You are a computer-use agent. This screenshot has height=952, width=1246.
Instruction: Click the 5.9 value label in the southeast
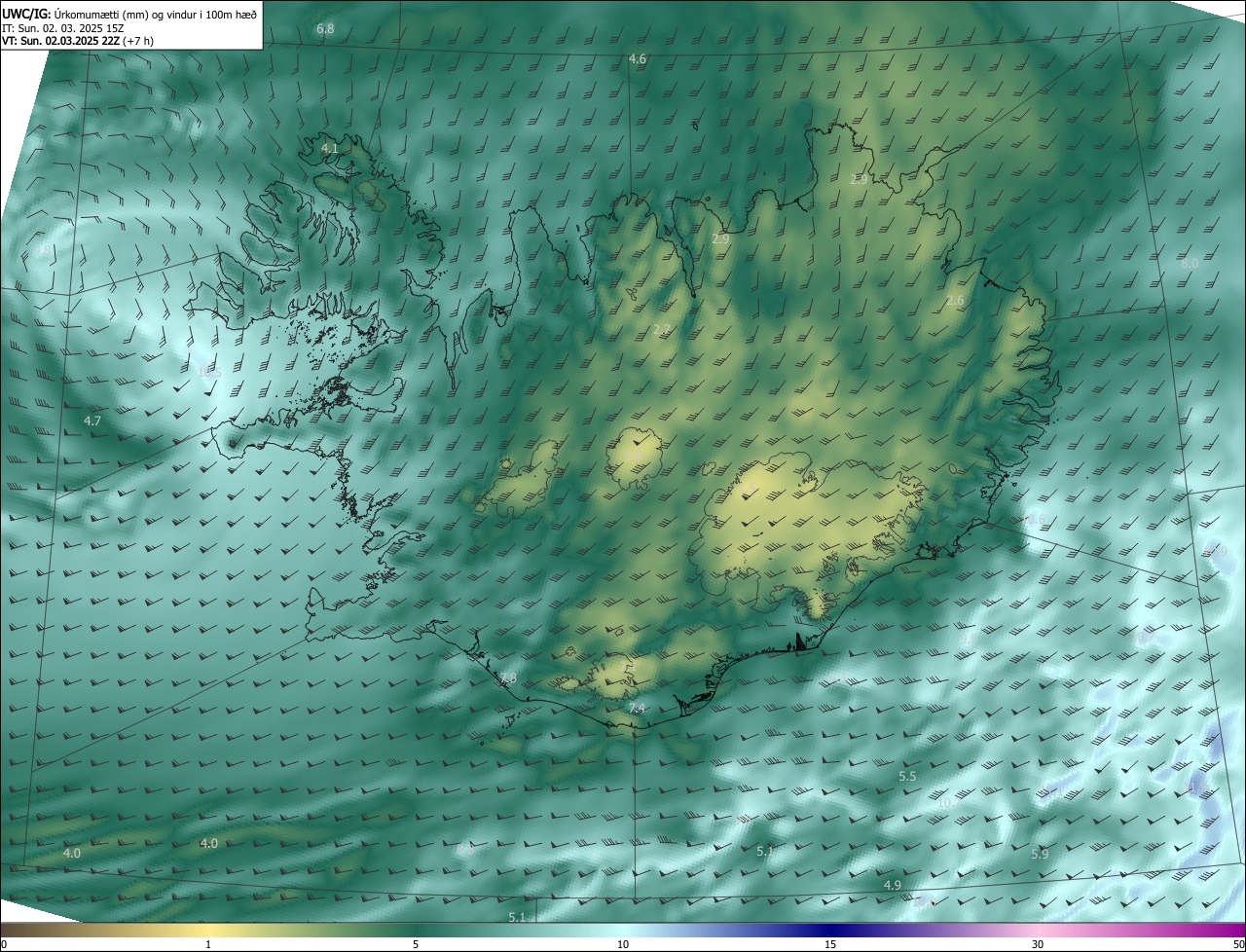pyautogui.click(x=1040, y=854)
